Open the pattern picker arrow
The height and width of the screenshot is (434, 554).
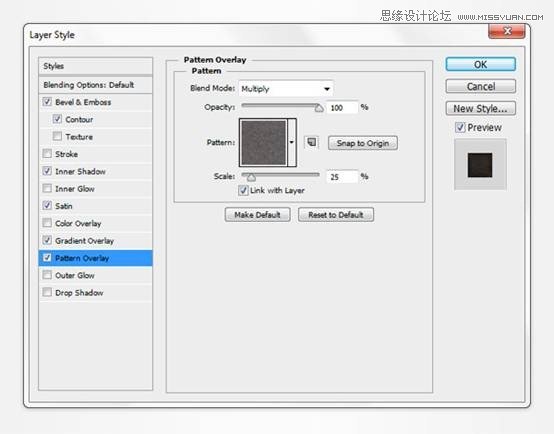(292, 142)
